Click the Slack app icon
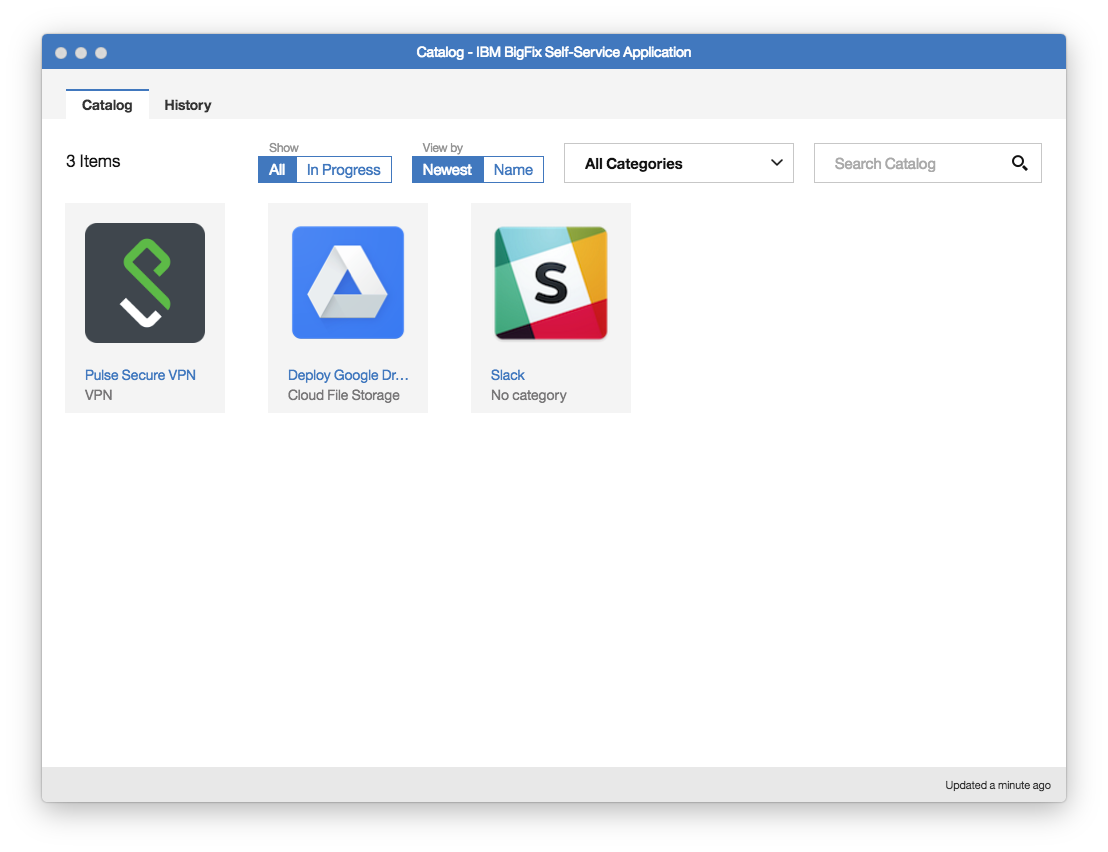The height and width of the screenshot is (852, 1108). coord(551,283)
